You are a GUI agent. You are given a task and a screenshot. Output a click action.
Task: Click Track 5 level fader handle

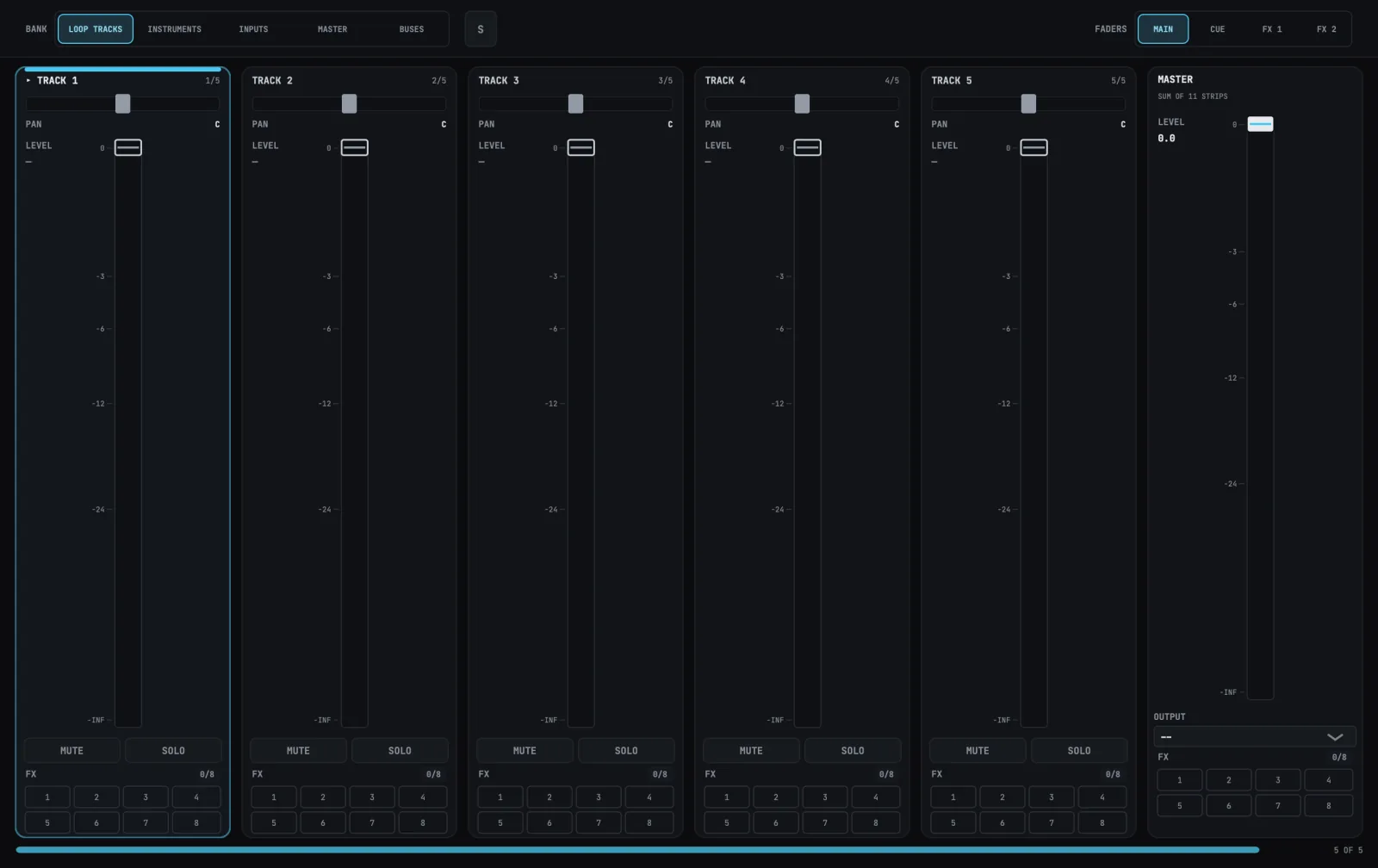[x=1034, y=148]
